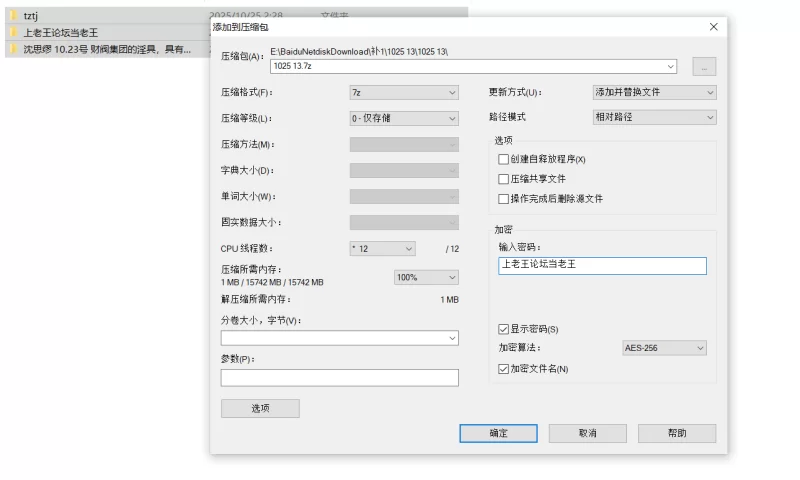Open the 加密算法 AES-256 dropdown
Viewport: 800px width, 480px height.
coord(664,348)
